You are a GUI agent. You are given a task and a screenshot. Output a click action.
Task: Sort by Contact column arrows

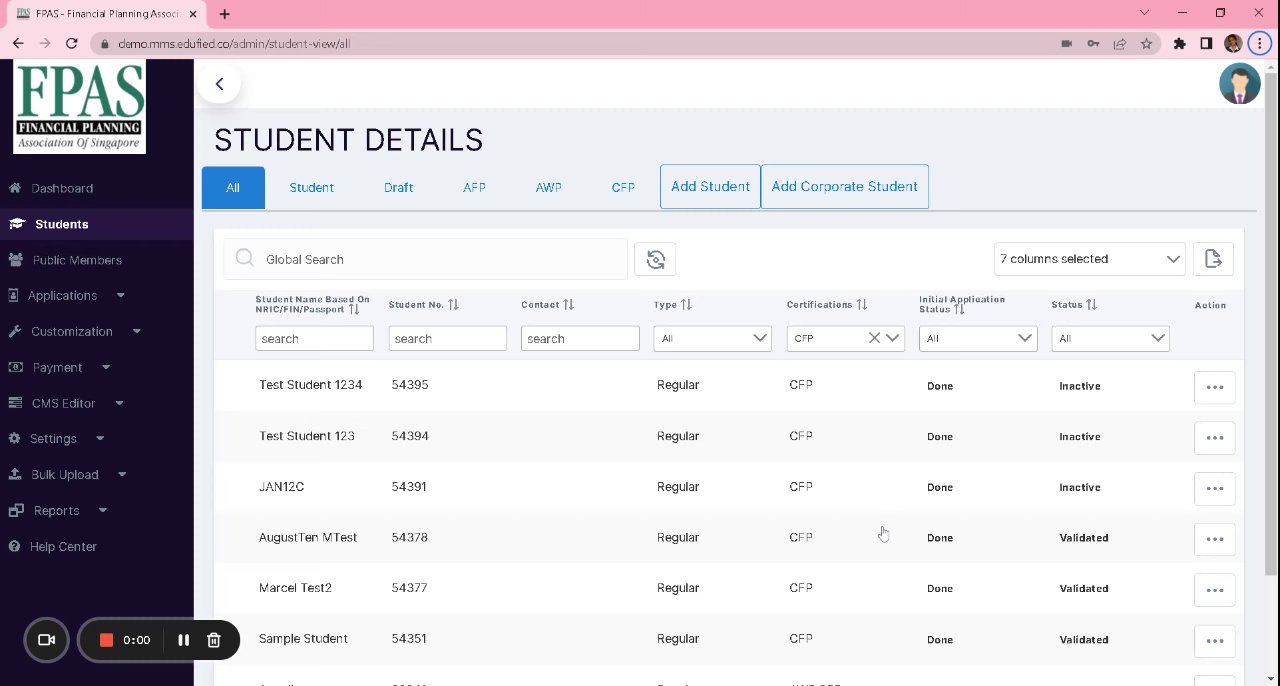pyautogui.click(x=569, y=305)
